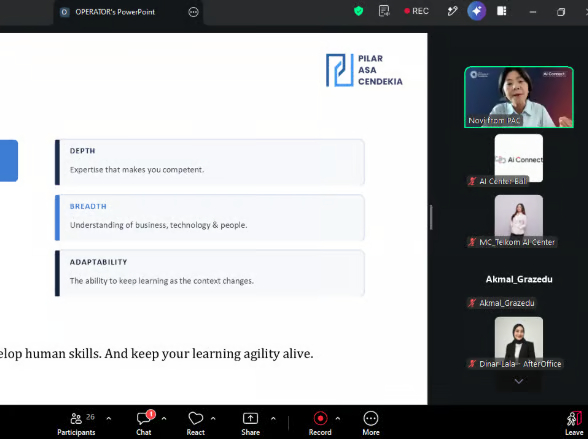Click the Pilar Asa Cendekia logo
This screenshot has width=588, height=439.
[x=364, y=70]
